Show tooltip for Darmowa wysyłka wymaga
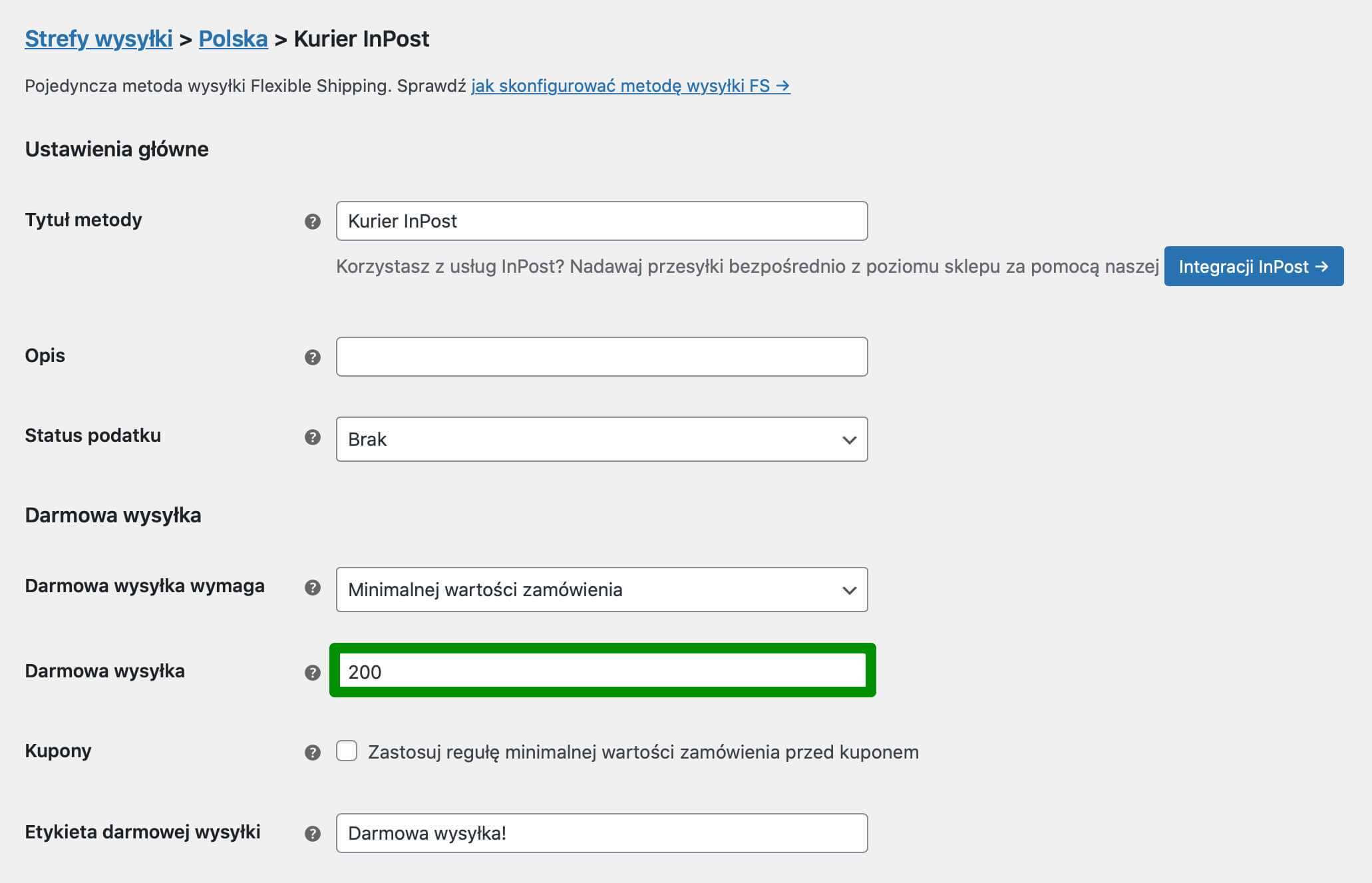Screen dimensions: 1372x883 click(313, 588)
